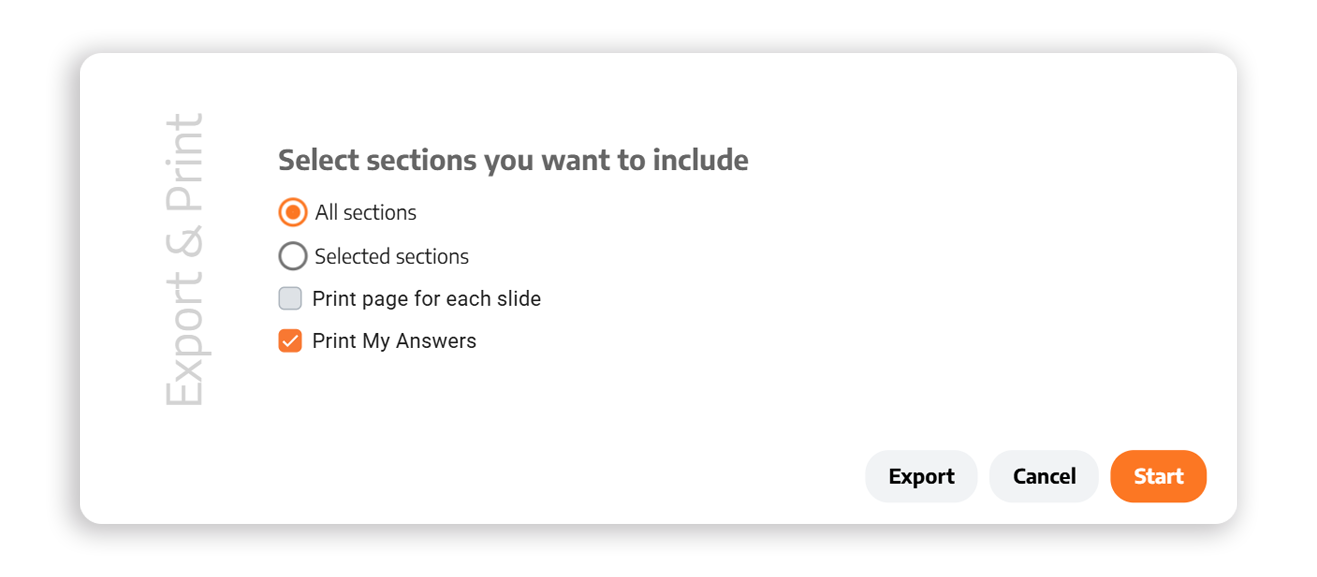Click the white checkmark icon beside Print My Answers
The width and height of the screenshot is (1317, 577).
[x=290, y=341]
